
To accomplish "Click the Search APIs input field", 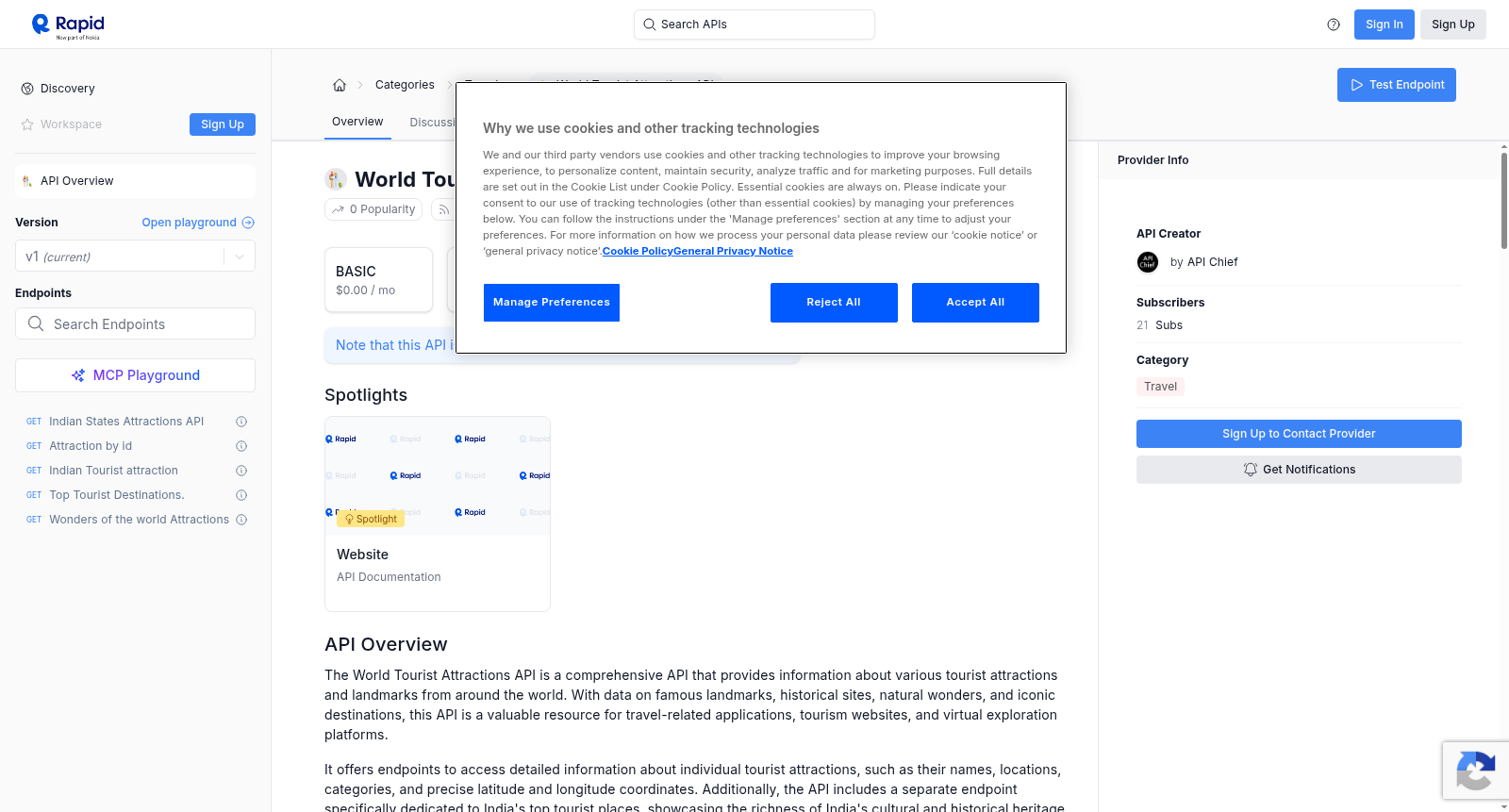I will [754, 25].
